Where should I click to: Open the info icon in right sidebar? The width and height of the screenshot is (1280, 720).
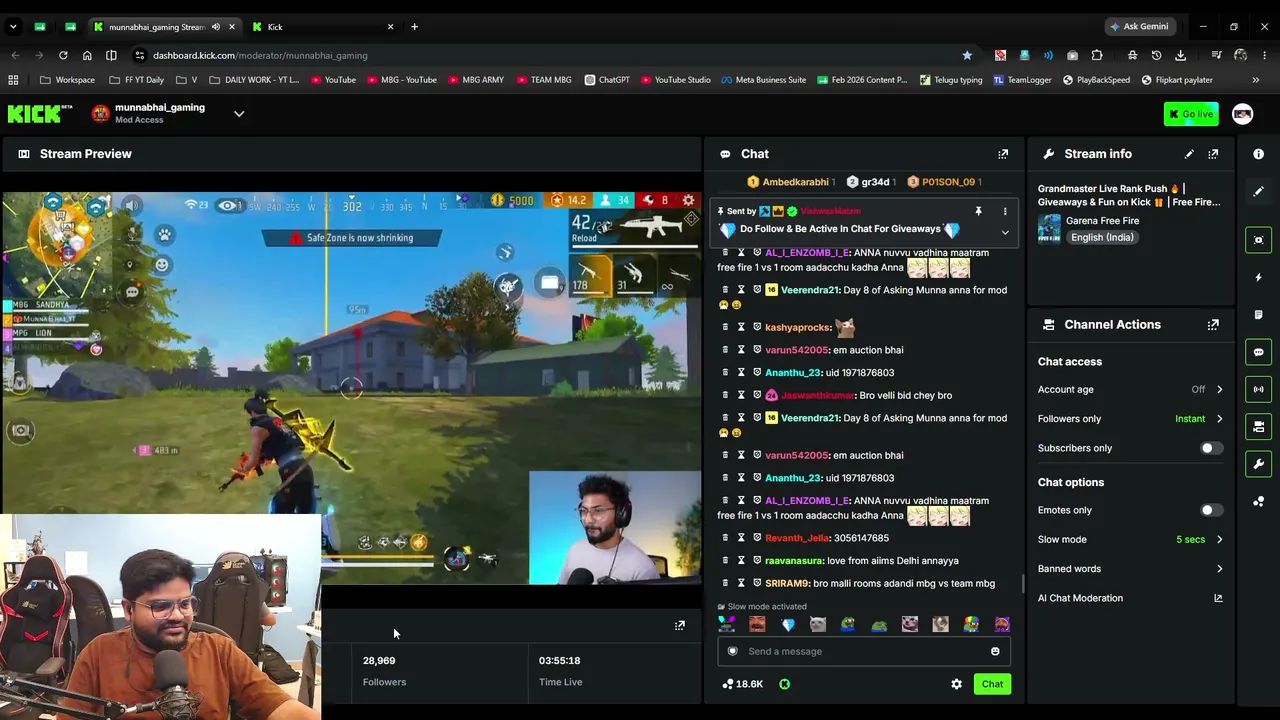tap(1259, 154)
